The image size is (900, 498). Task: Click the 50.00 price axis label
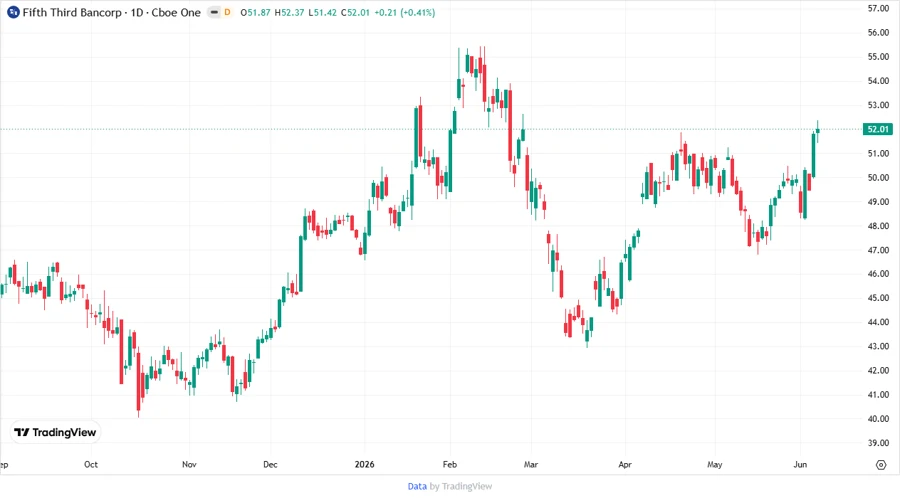[x=878, y=178]
